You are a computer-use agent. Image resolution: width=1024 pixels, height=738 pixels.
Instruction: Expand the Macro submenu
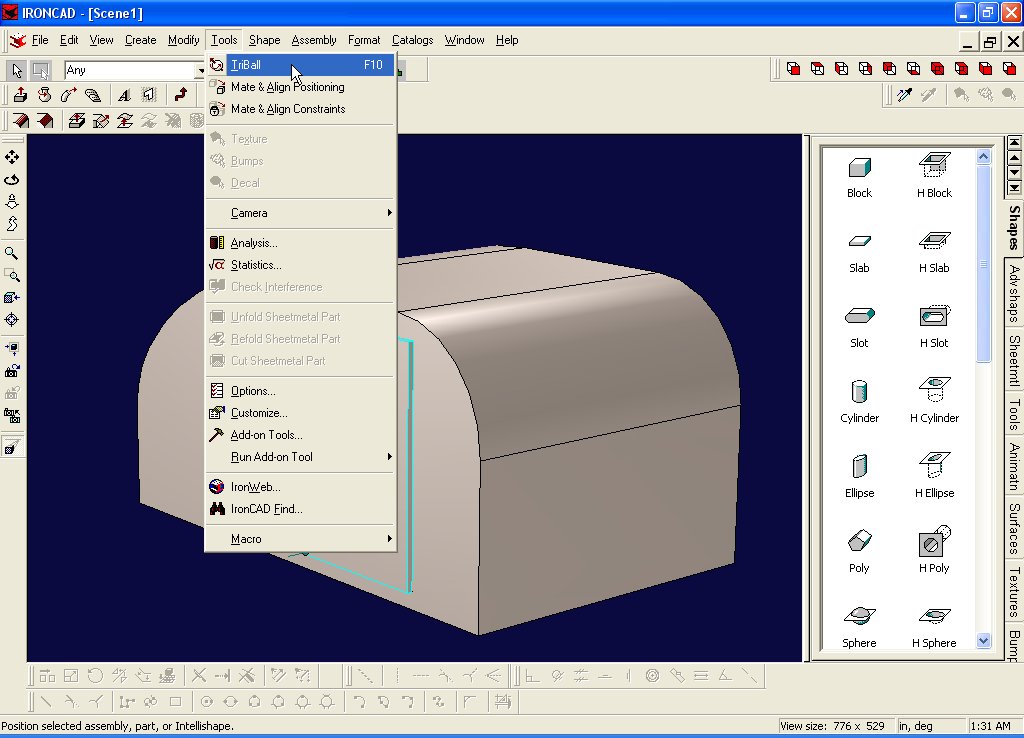[x=300, y=539]
